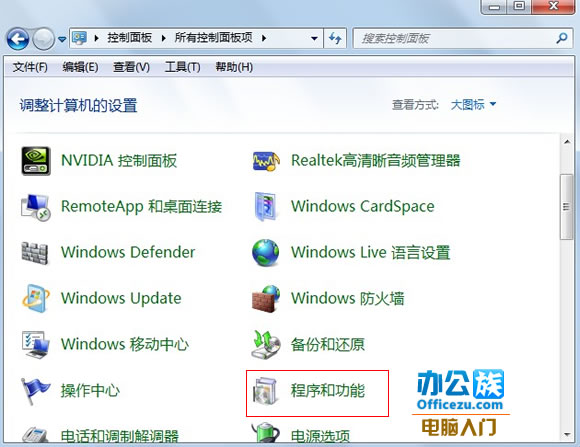Open the 文件(F) menu

click(x=30, y=67)
